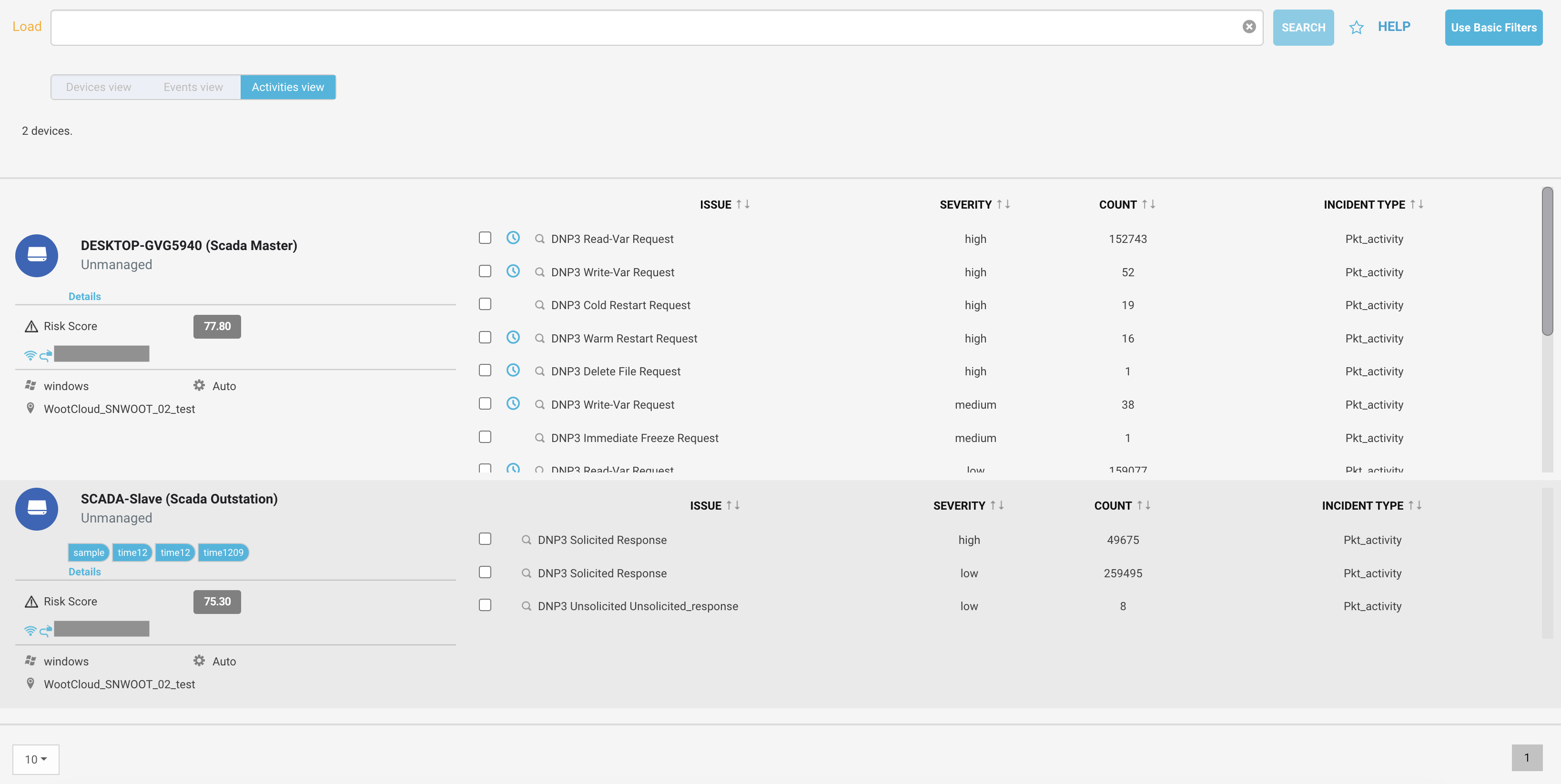Click magnifier icon beside DNP3 Unsolicited Unsolicited_response
The height and width of the screenshot is (784, 1561).
526,606
